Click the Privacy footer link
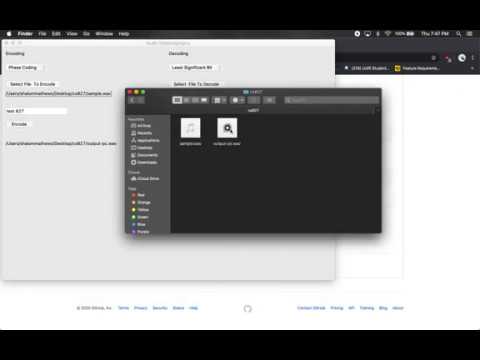 tap(141, 308)
